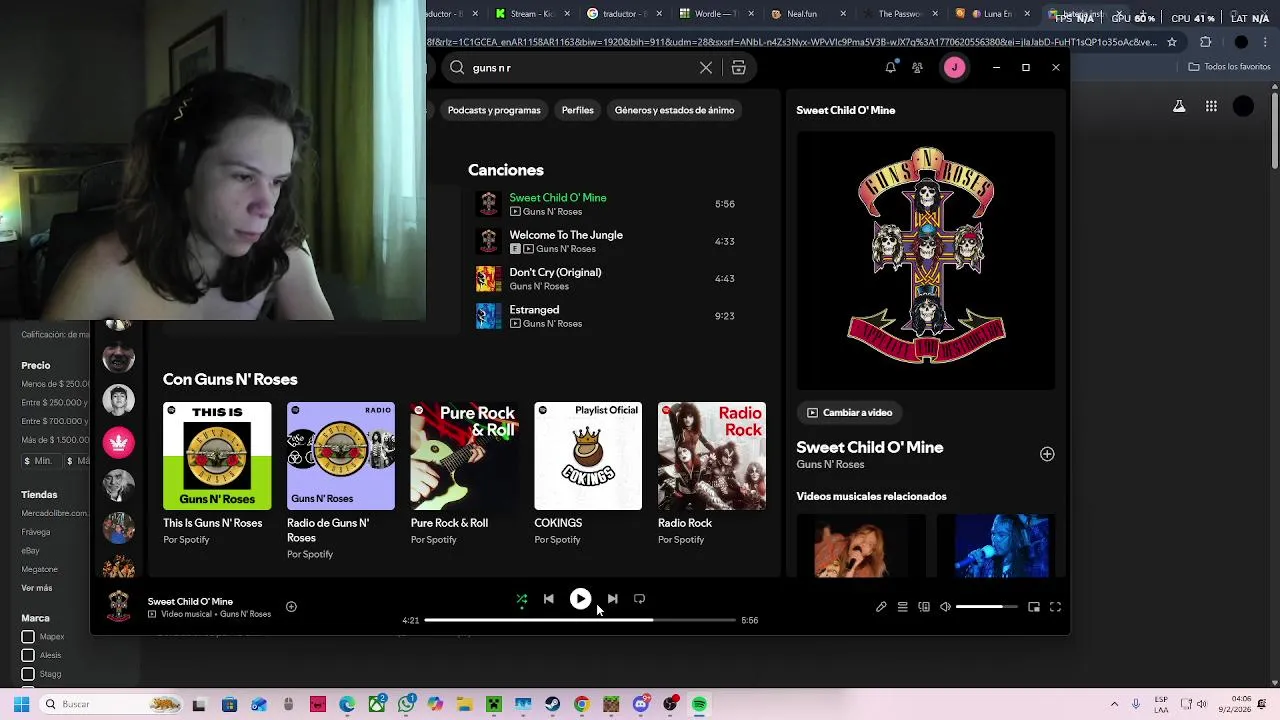Select the Podcasts y programas filter
Image resolution: width=1280 pixels, height=720 pixels.
click(494, 110)
